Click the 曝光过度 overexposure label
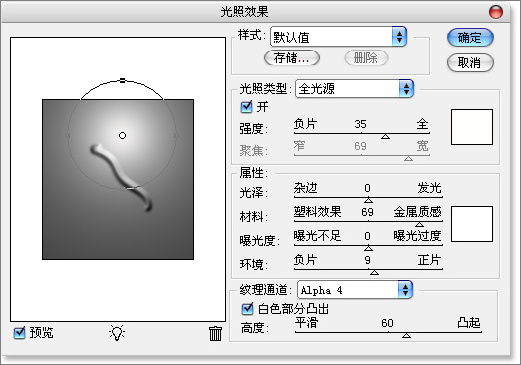Image resolution: width=521 pixels, height=365 pixels. click(418, 236)
